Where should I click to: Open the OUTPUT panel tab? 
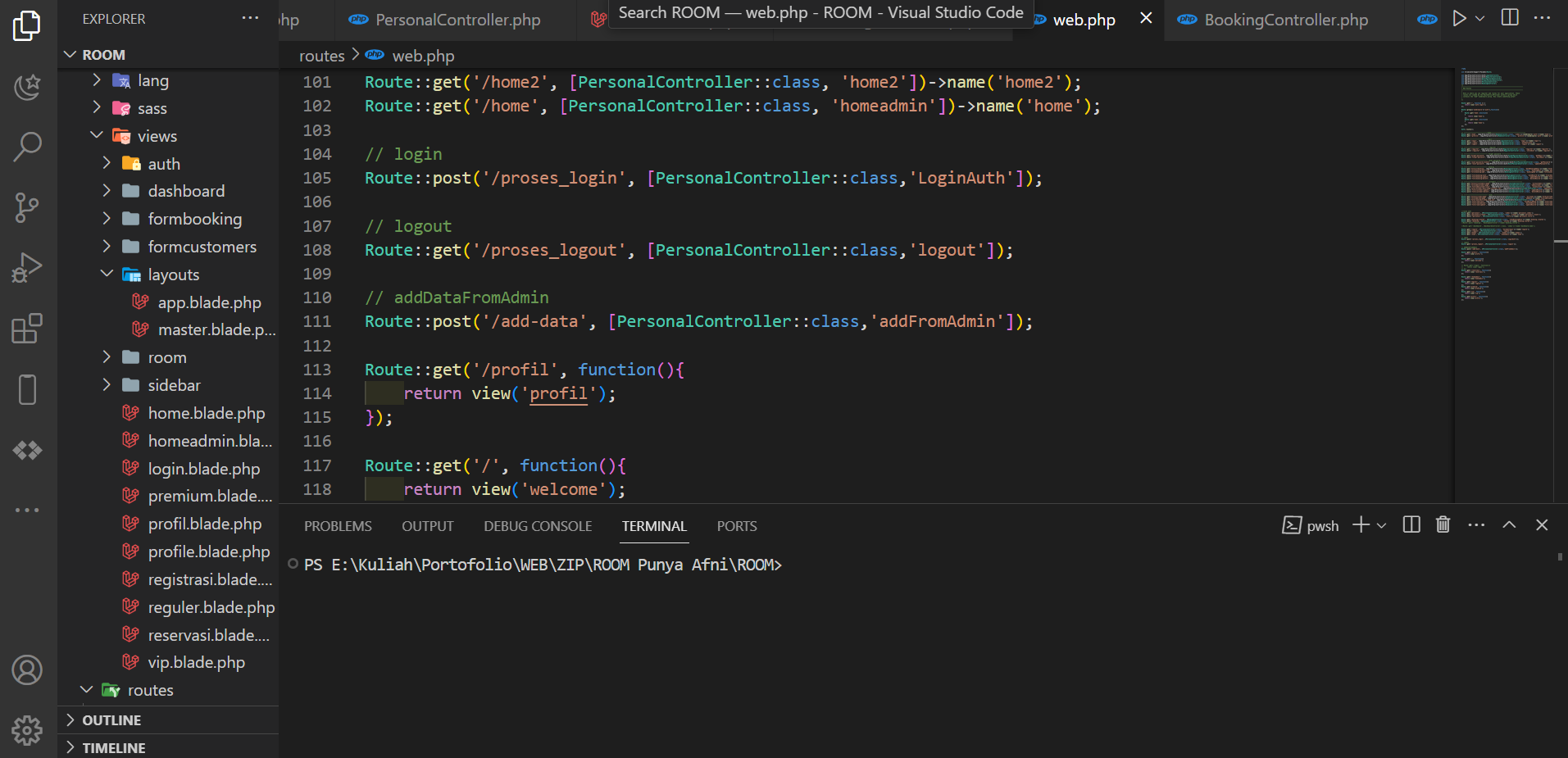pos(427,526)
